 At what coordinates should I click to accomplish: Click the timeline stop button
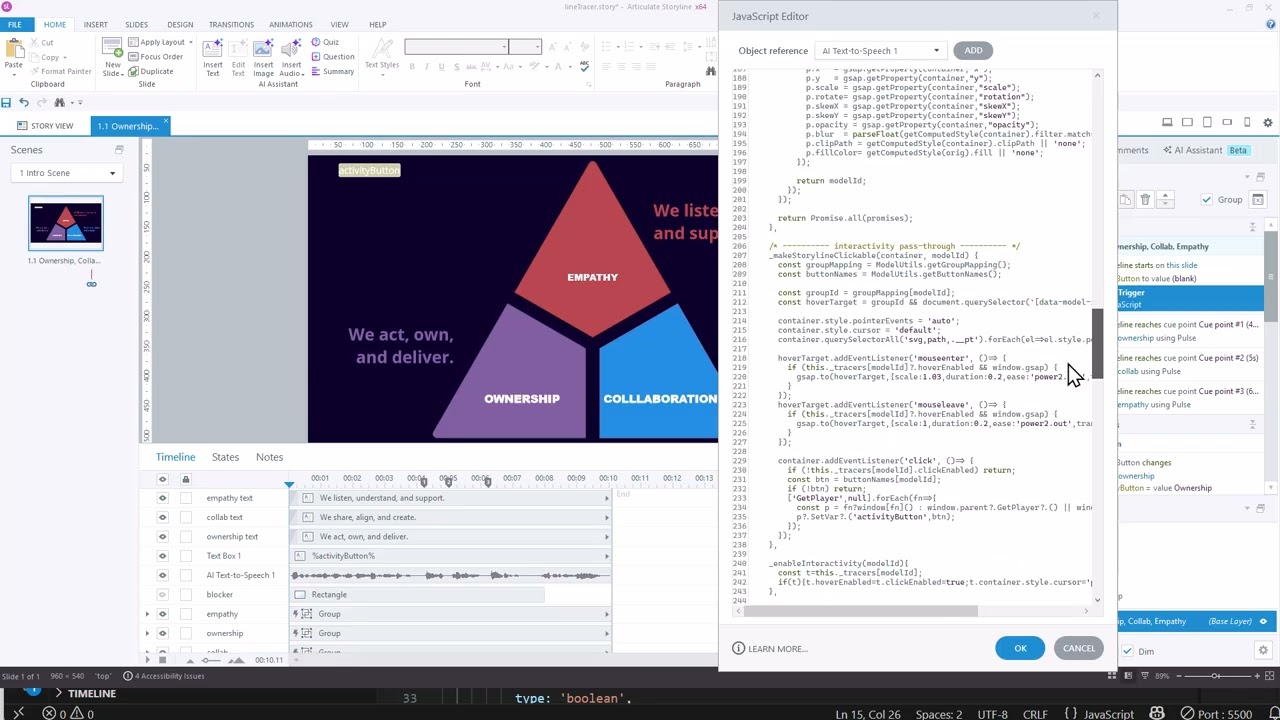[x=162, y=661]
